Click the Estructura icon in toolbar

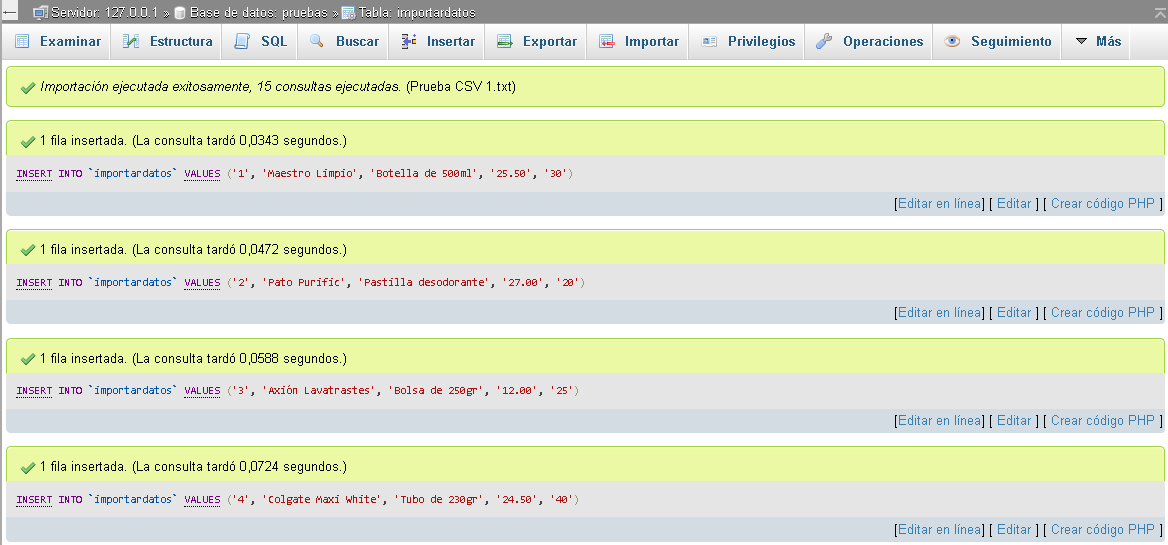[x=131, y=42]
